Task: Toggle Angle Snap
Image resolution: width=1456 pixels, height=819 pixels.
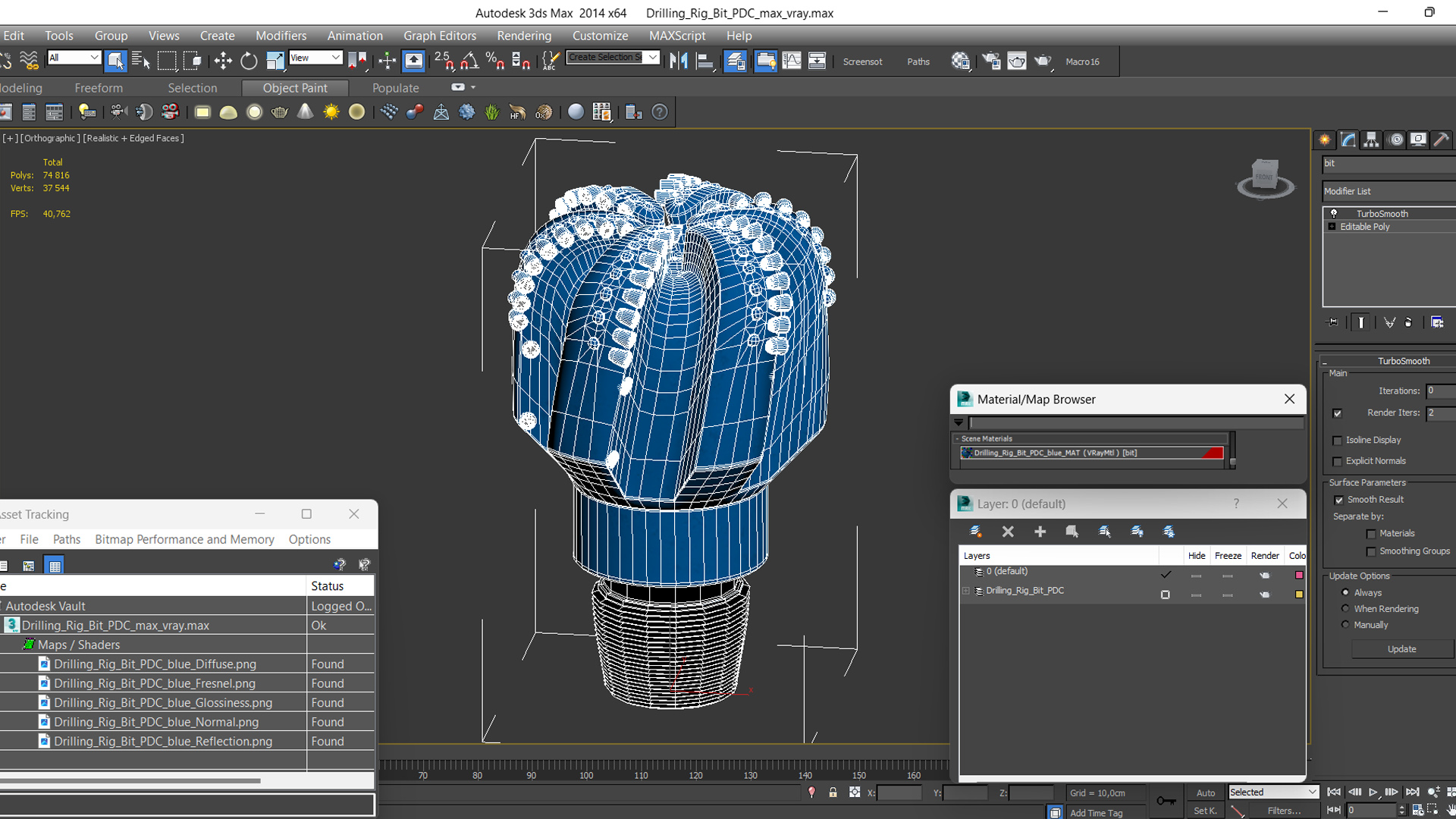Action: point(469,61)
